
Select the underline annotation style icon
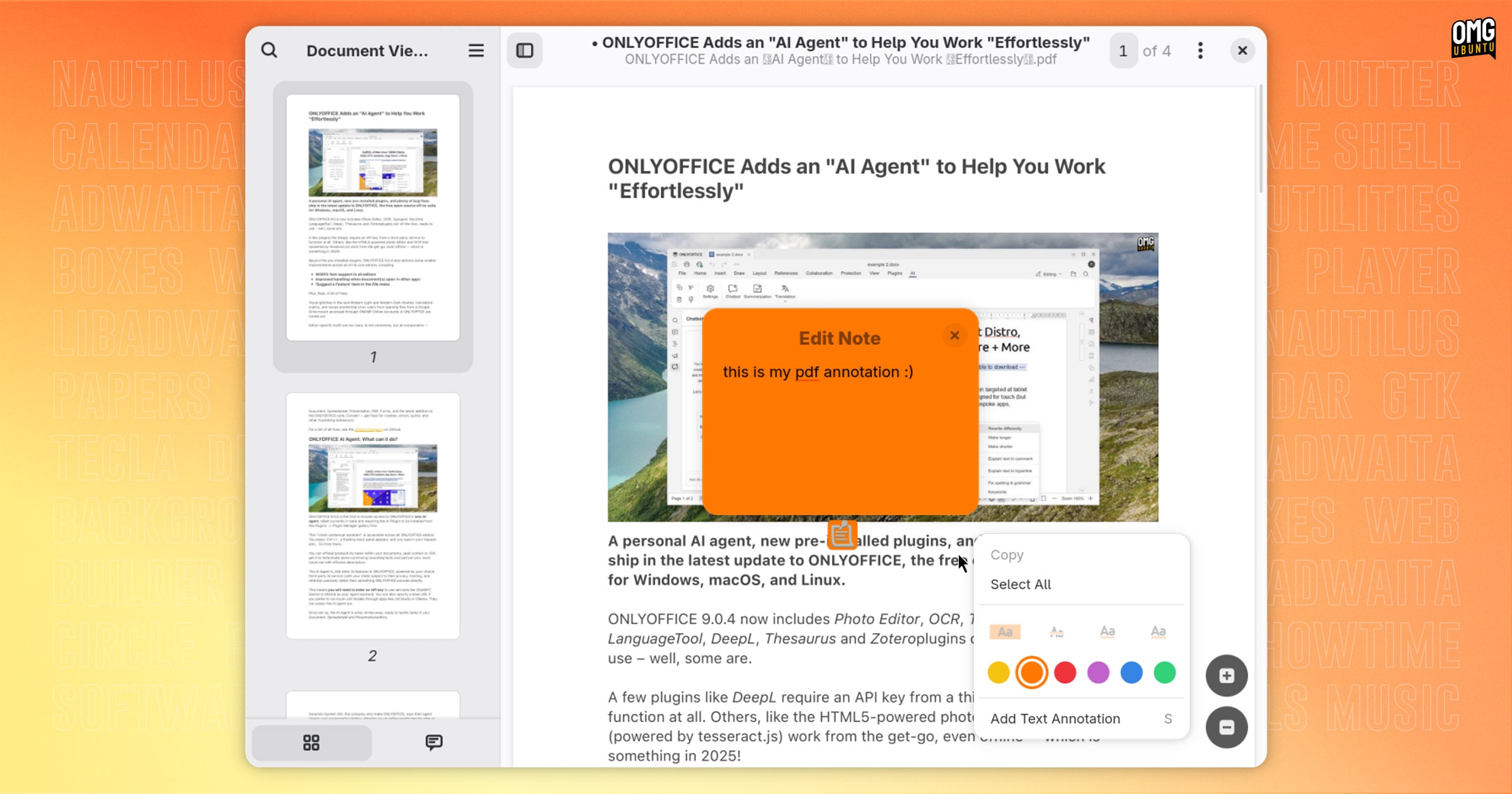(1108, 631)
